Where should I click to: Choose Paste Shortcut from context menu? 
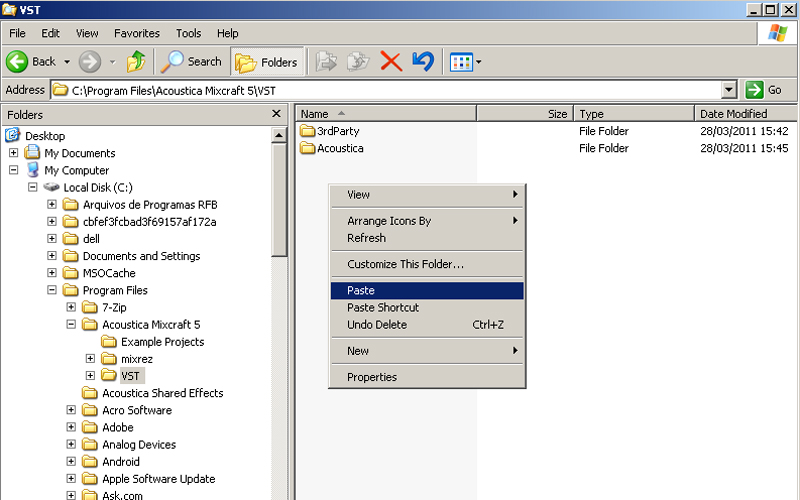(x=427, y=308)
